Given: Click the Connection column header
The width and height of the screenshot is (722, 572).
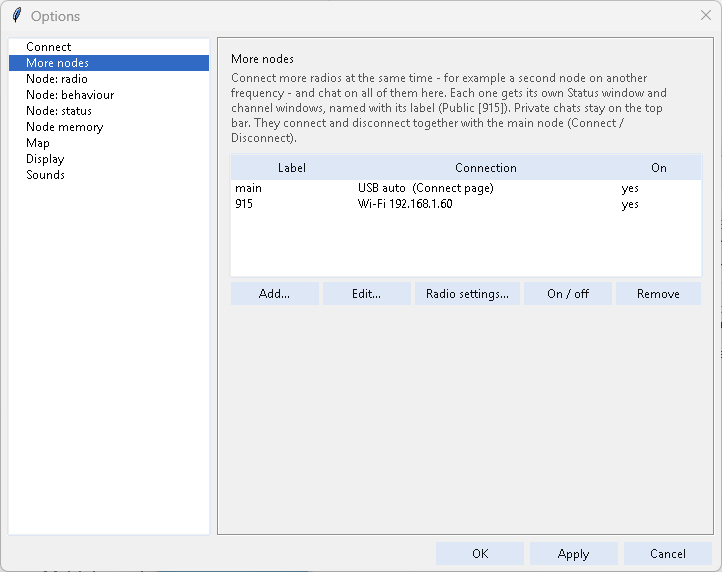Looking at the screenshot, I should tap(486, 168).
